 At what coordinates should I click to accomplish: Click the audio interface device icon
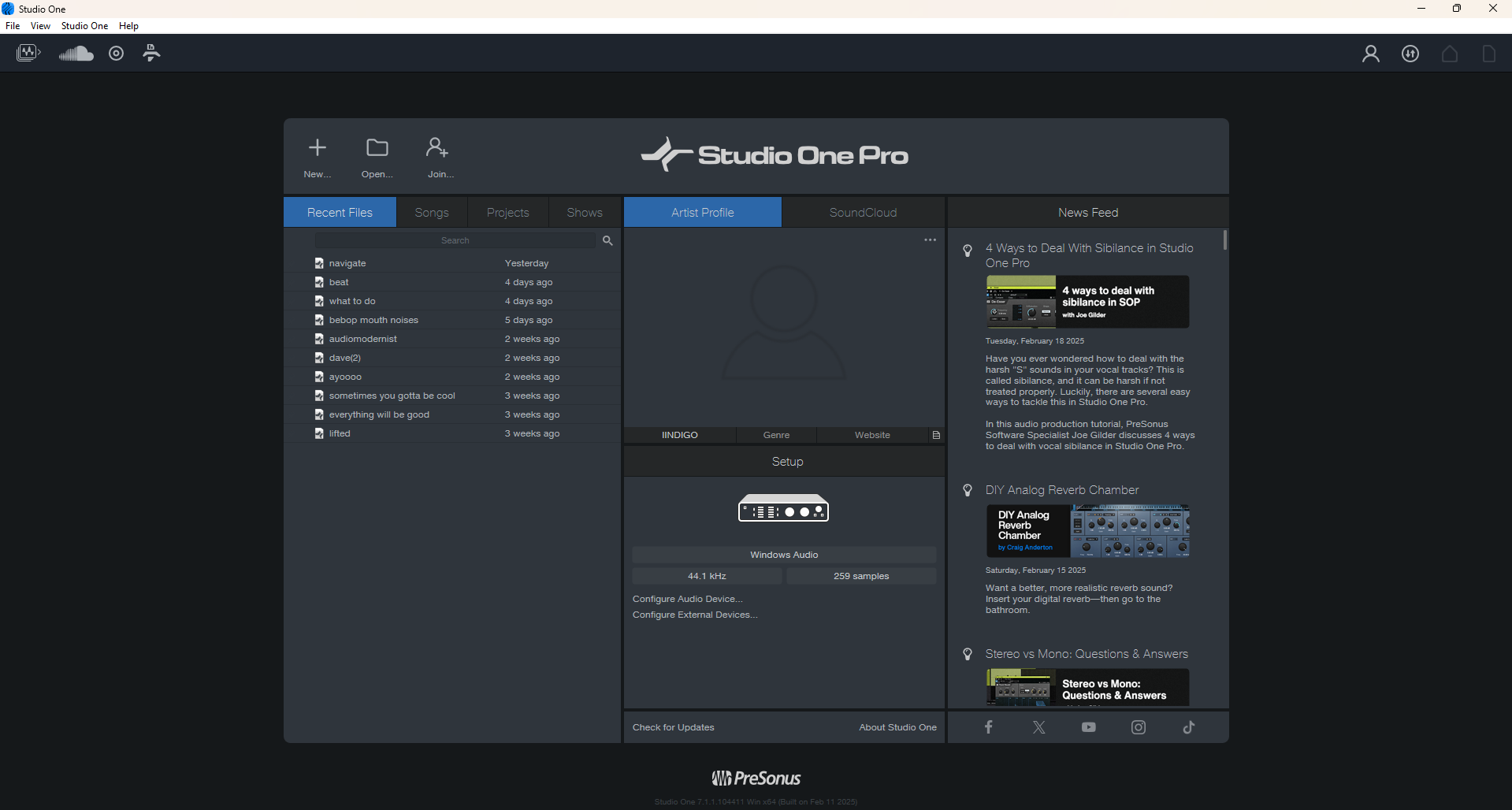pos(784,508)
